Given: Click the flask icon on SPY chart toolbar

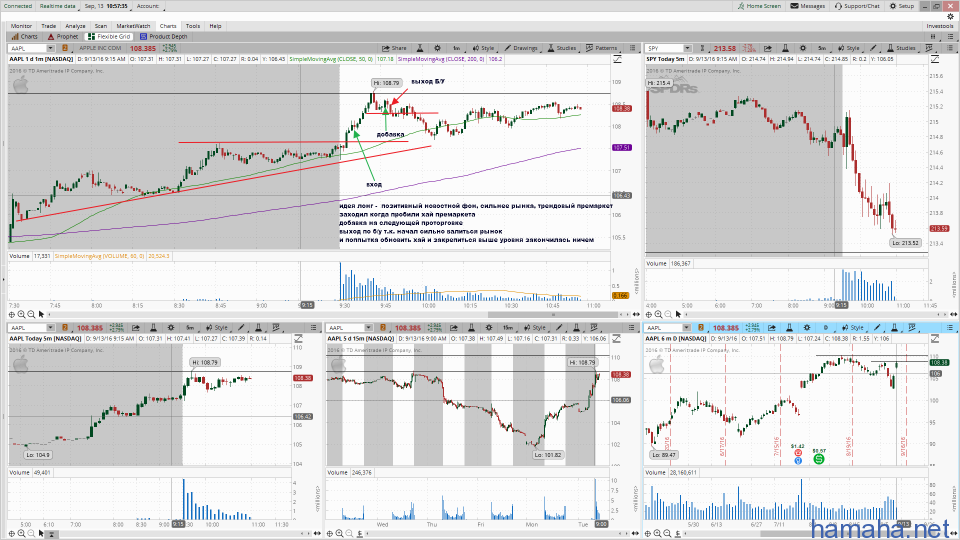Looking at the screenshot, I should pos(785,48).
